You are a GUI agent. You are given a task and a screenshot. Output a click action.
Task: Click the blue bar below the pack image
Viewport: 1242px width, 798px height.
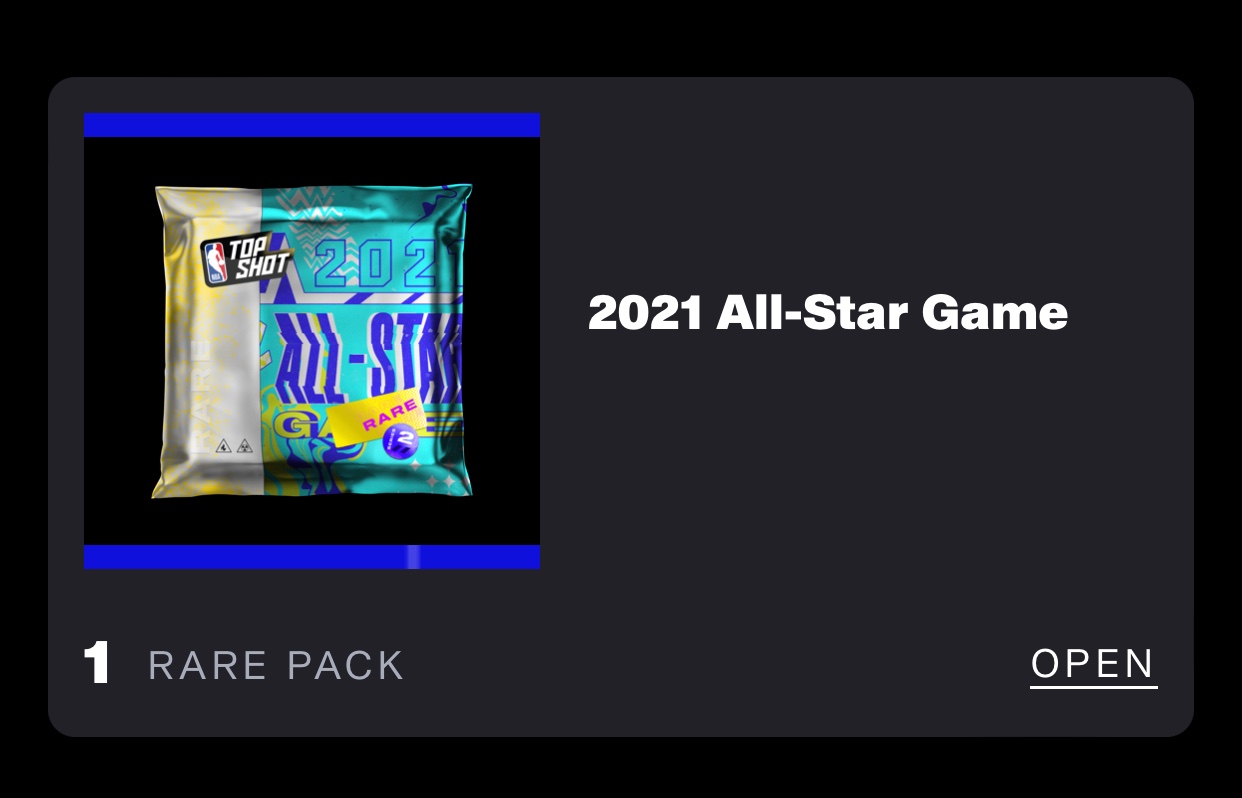pos(312,557)
